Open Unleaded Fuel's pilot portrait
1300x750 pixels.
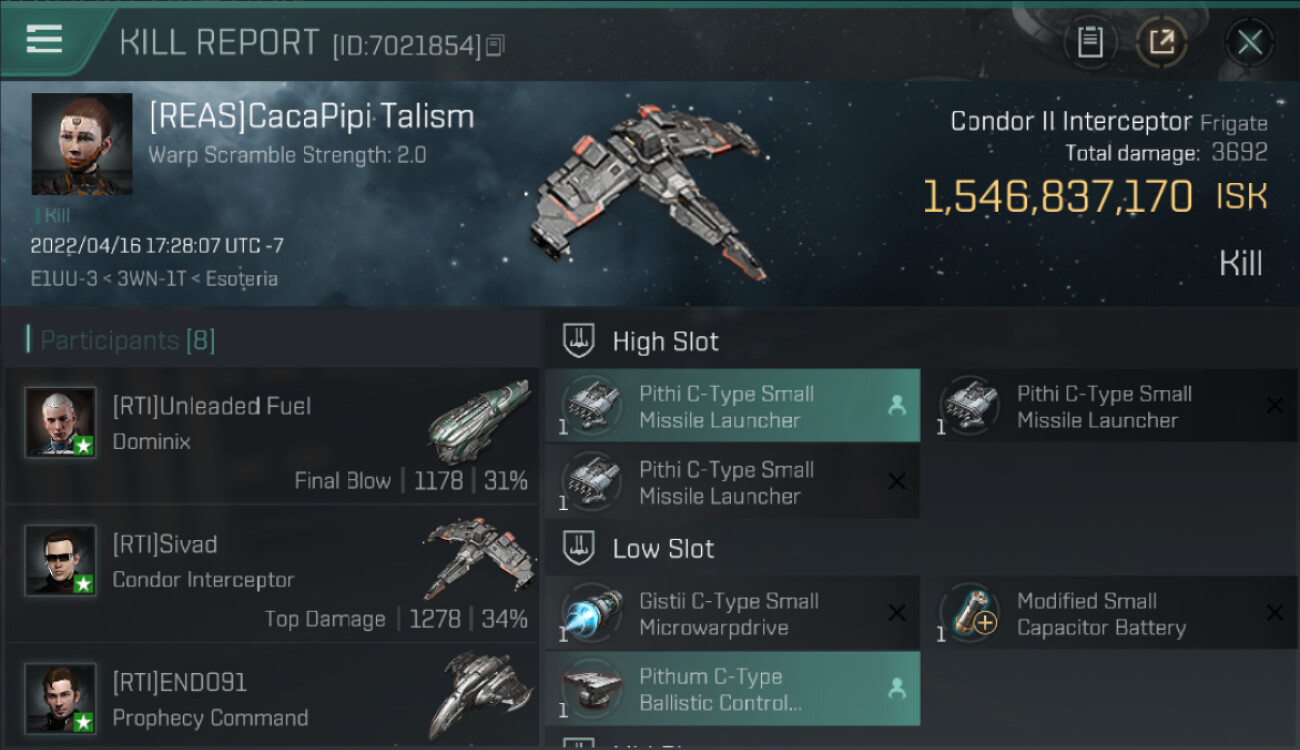(61, 422)
